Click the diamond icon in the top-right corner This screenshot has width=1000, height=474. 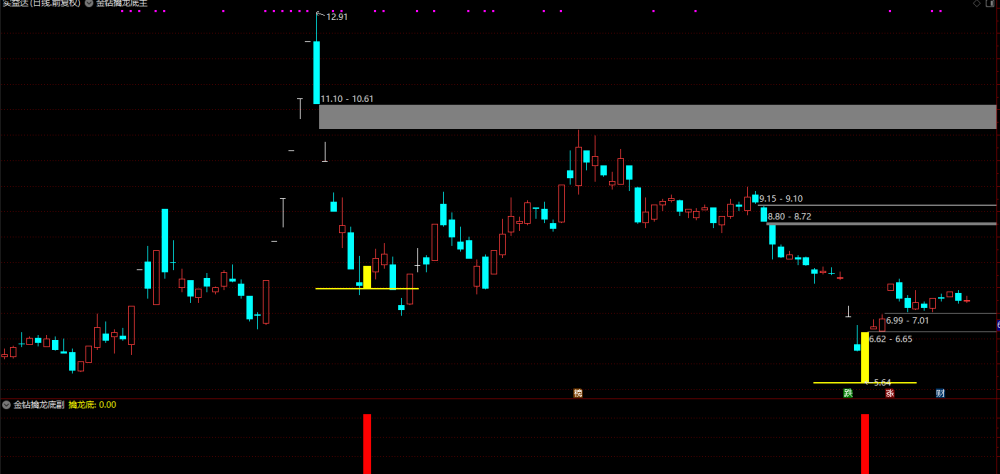pyautogui.click(x=976, y=3)
